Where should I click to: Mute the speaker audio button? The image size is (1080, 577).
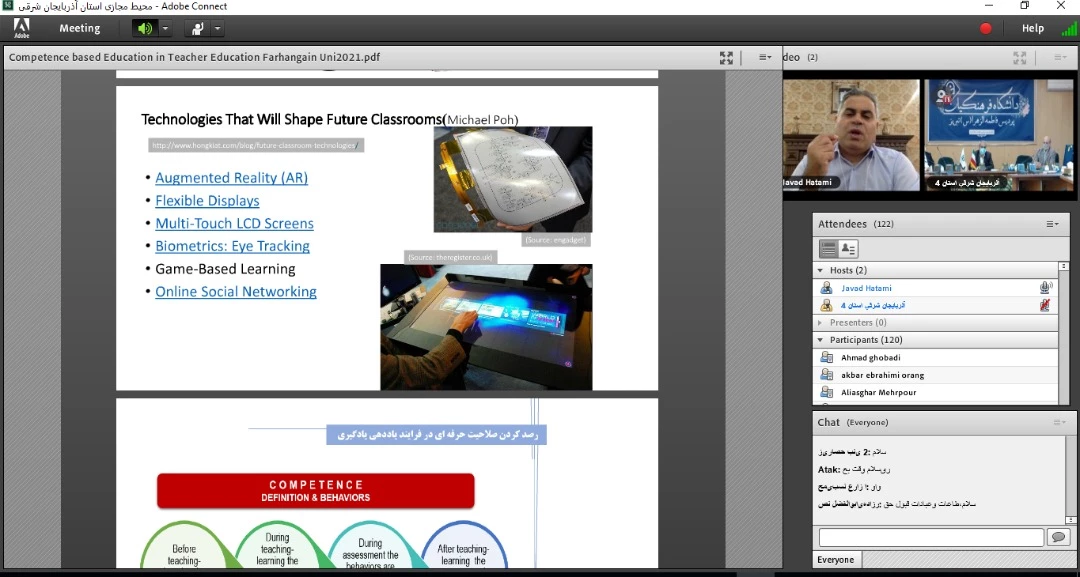(145, 28)
